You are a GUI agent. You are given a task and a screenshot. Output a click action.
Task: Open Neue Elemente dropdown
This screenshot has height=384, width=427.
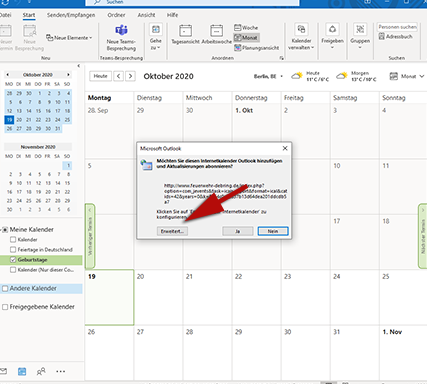click(69, 38)
